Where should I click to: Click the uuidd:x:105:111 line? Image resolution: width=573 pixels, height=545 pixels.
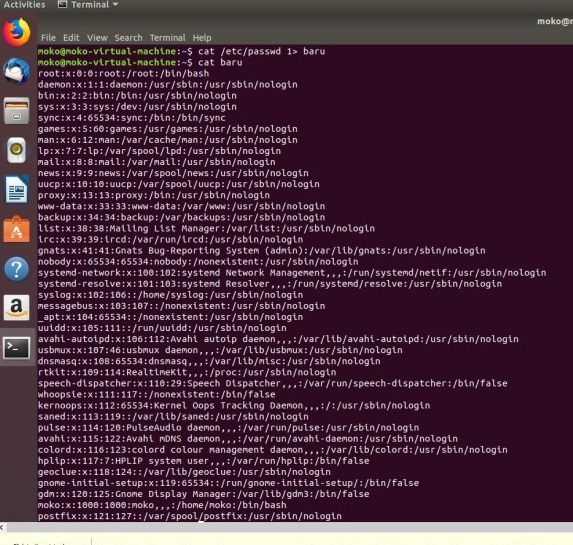162,328
